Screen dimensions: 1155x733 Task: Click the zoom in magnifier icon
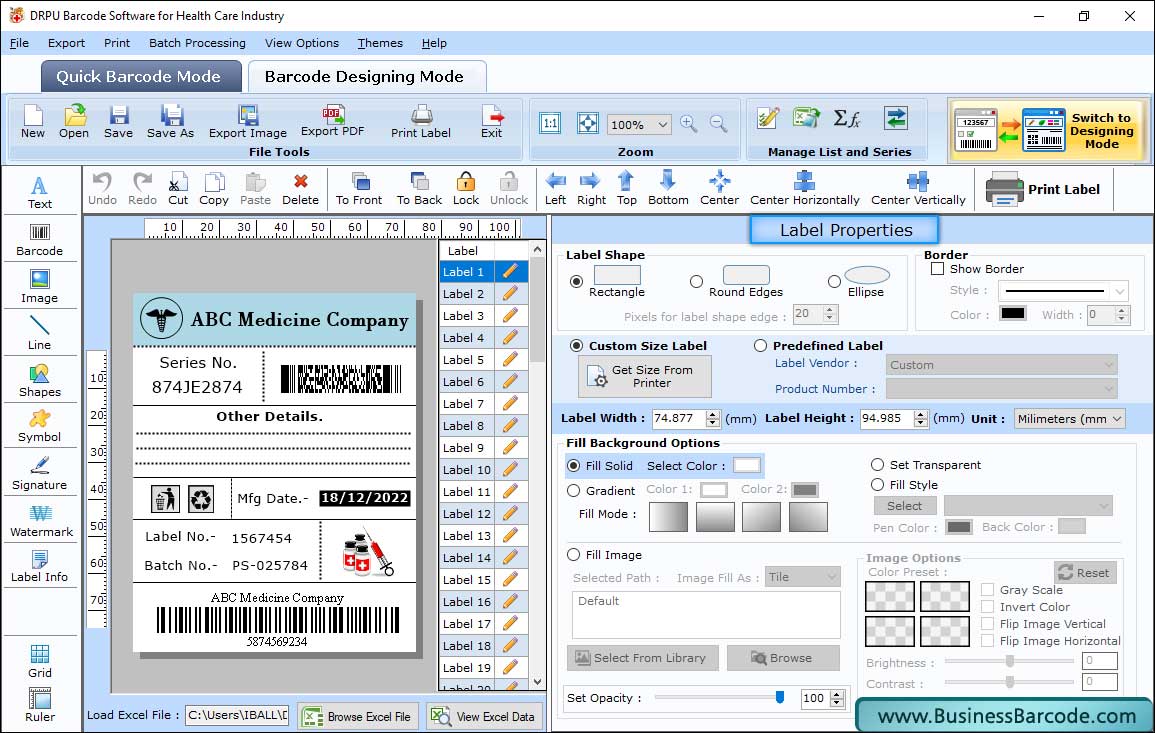(689, 124)
